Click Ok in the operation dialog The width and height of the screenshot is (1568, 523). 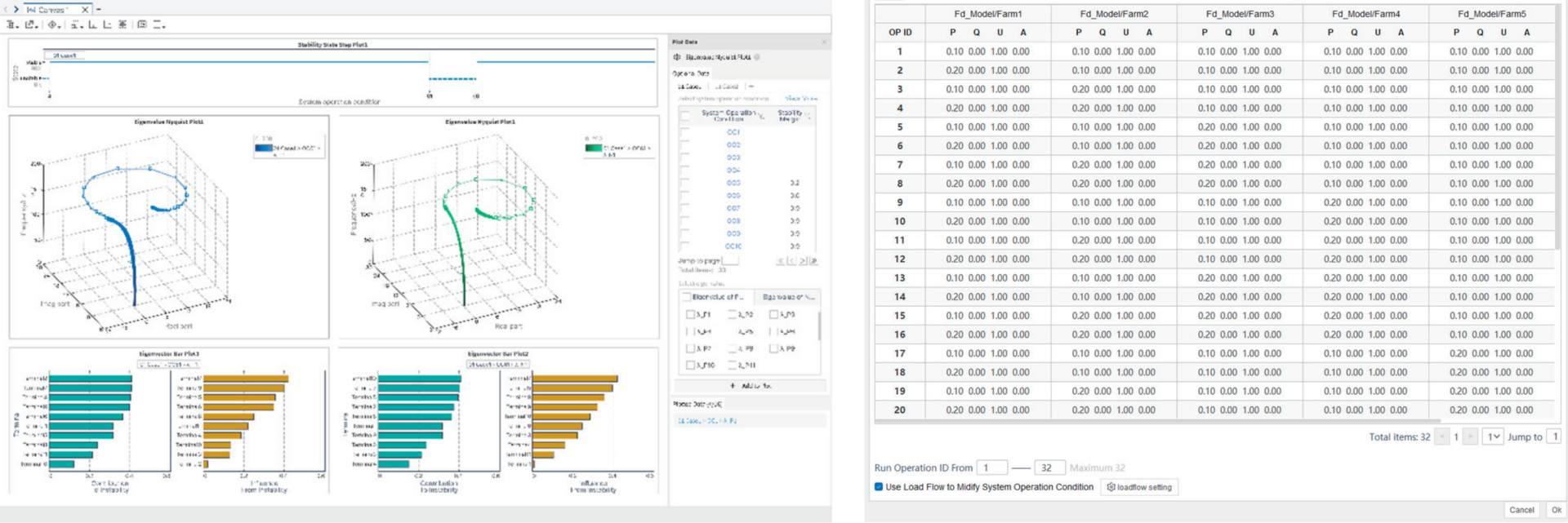tap(1557, 510)
